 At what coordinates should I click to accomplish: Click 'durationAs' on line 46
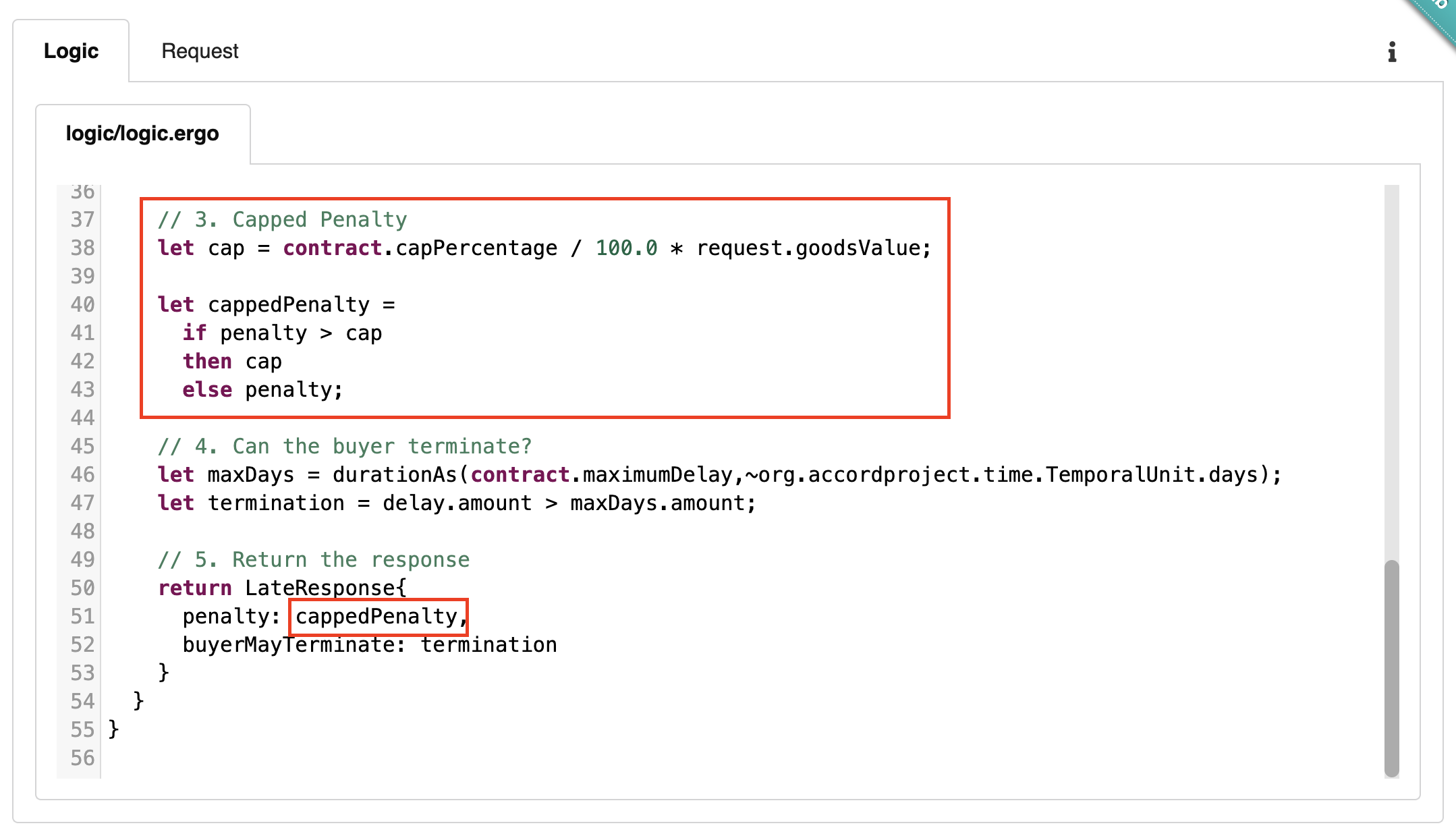(x=395, y=474)
